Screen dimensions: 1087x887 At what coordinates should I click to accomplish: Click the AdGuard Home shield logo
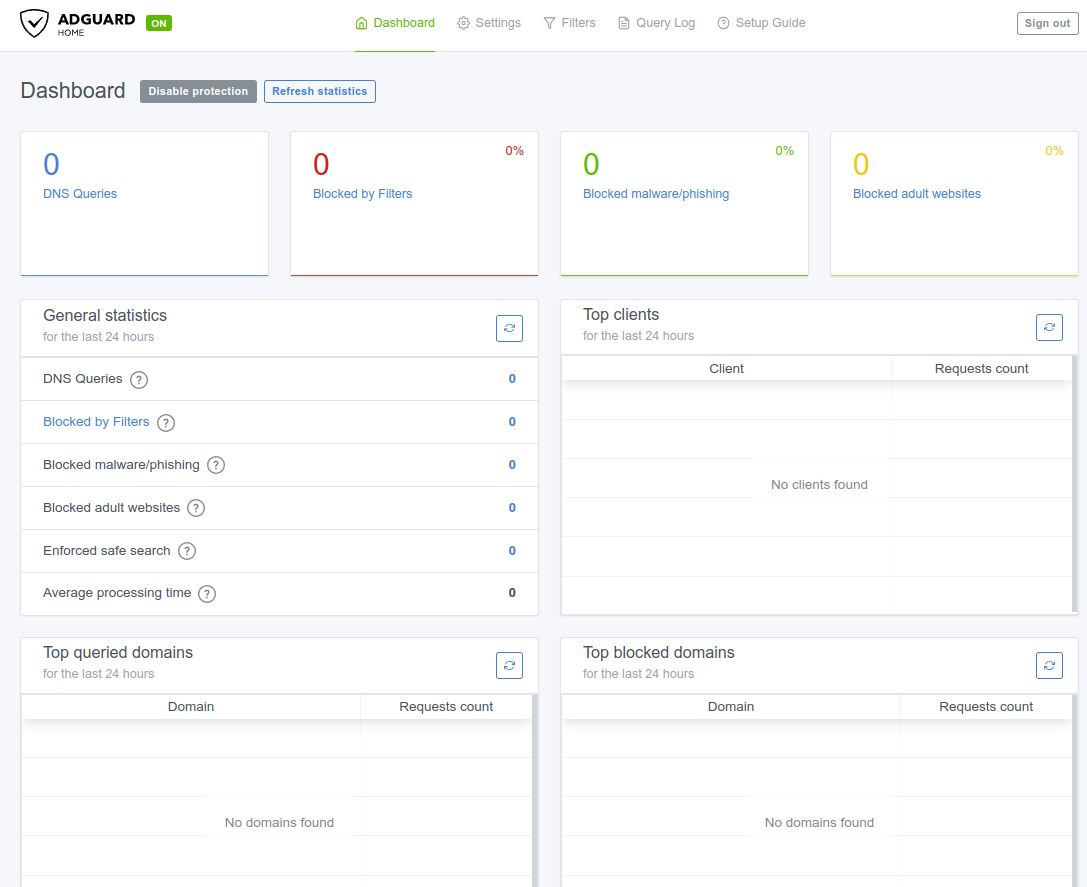35,23
